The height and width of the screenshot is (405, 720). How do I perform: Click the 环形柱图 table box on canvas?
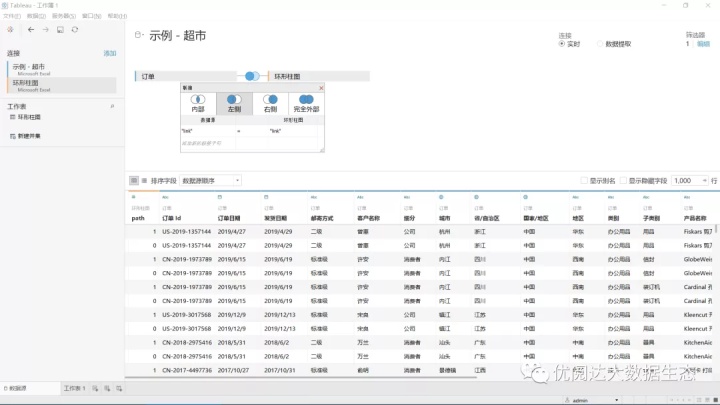coord(319,76)
